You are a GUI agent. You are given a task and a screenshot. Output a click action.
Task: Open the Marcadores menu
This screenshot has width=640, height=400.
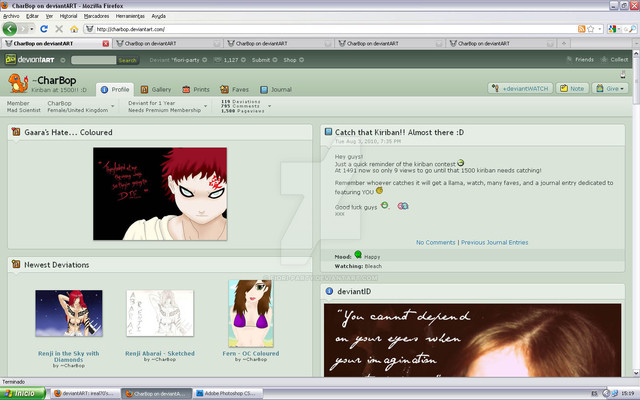96,16
